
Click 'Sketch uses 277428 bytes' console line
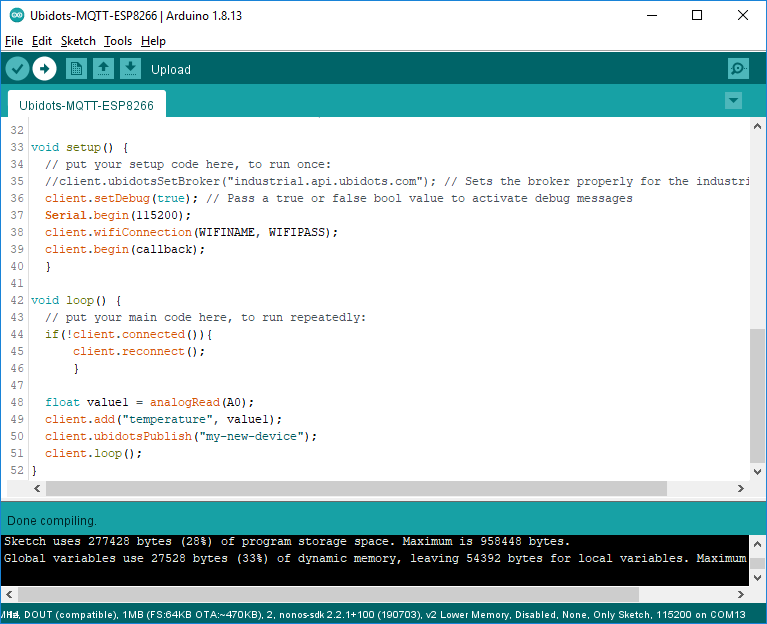pos(287,541)
